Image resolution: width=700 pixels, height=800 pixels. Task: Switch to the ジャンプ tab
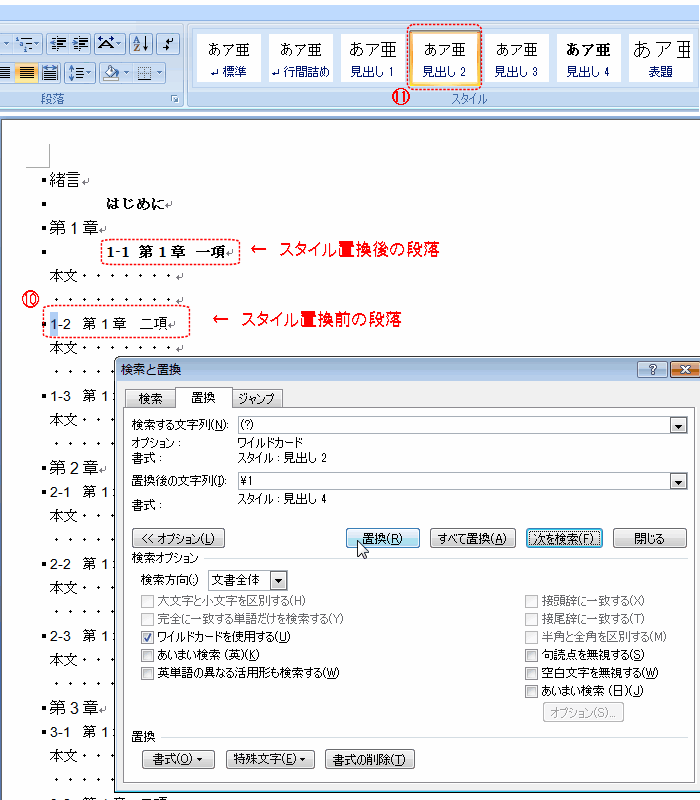pyautogui.click(x=255, y=398)
